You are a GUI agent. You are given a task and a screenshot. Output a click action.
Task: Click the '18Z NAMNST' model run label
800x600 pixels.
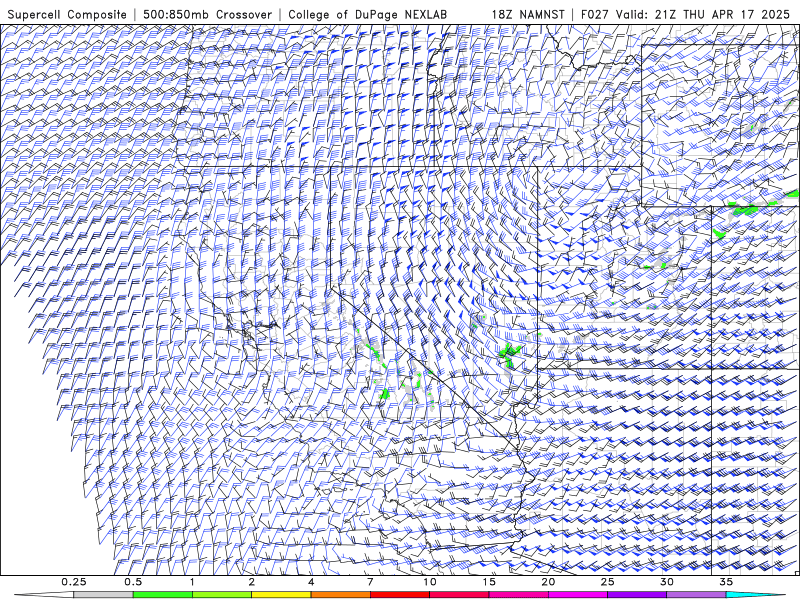click(528, 15)
